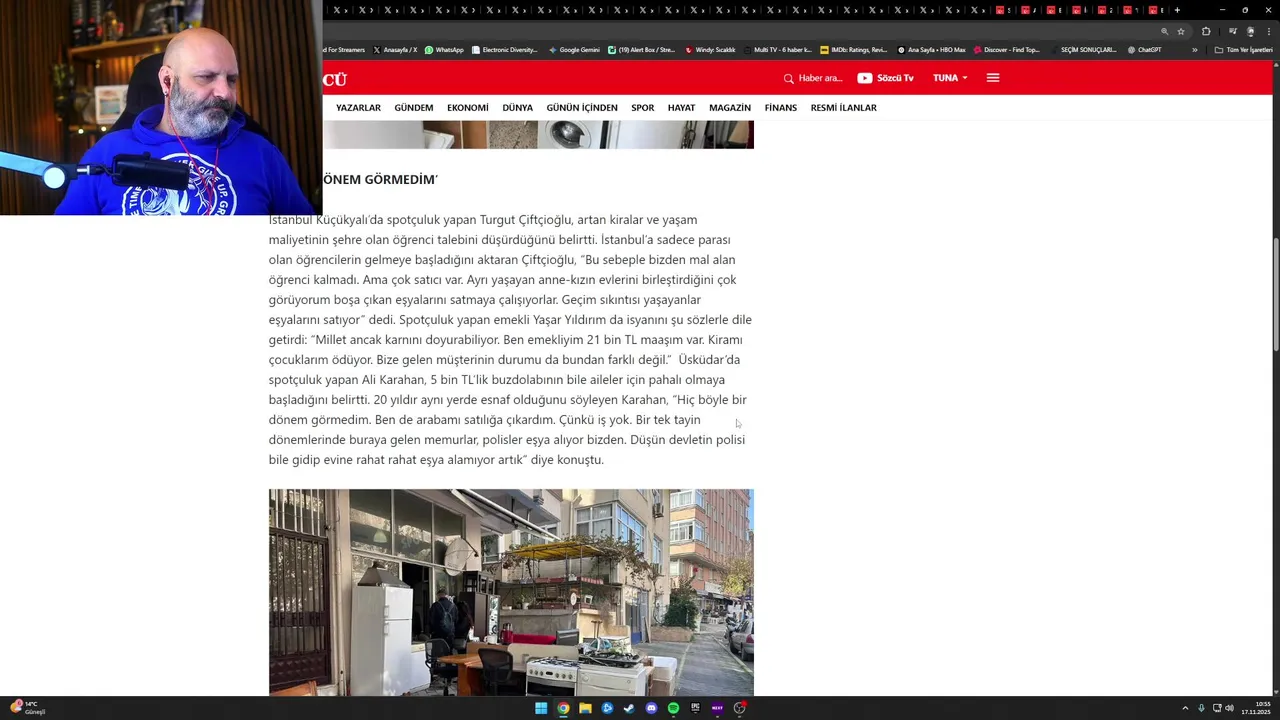Go to YAZARLAR section

pos(358,108)
